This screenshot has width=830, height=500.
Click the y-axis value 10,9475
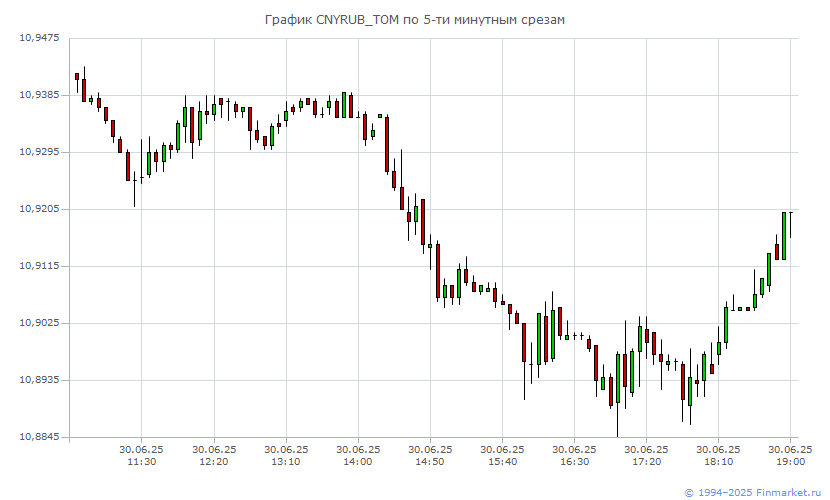pyautogui.click(x=39, y=38)
